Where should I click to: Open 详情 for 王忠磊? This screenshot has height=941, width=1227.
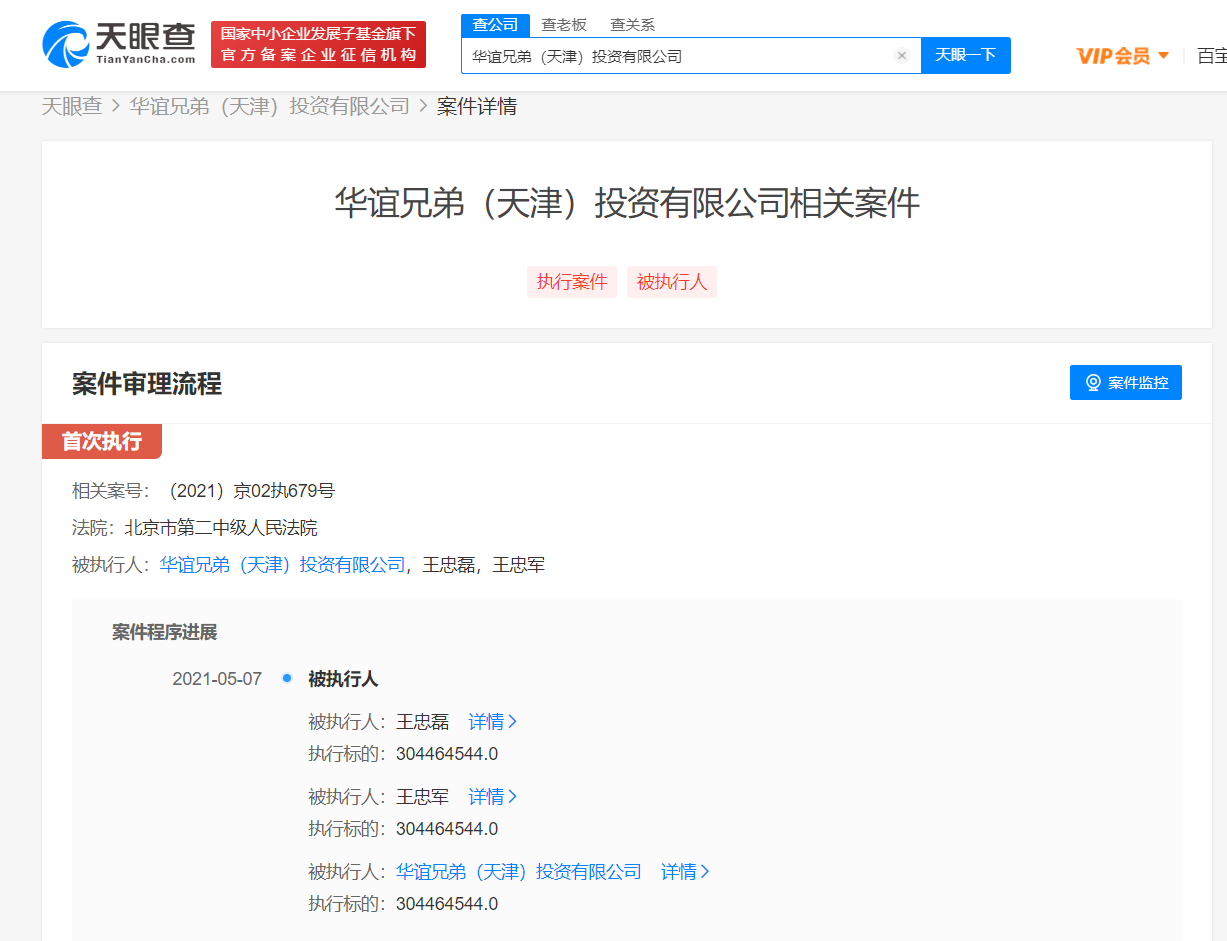click(492, 721)
